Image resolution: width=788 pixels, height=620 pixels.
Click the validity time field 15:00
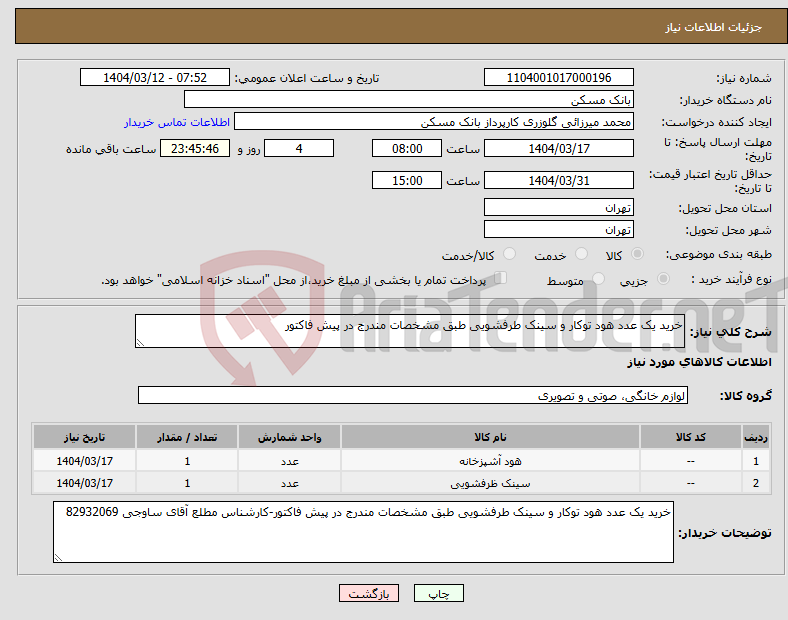point(407,180)
